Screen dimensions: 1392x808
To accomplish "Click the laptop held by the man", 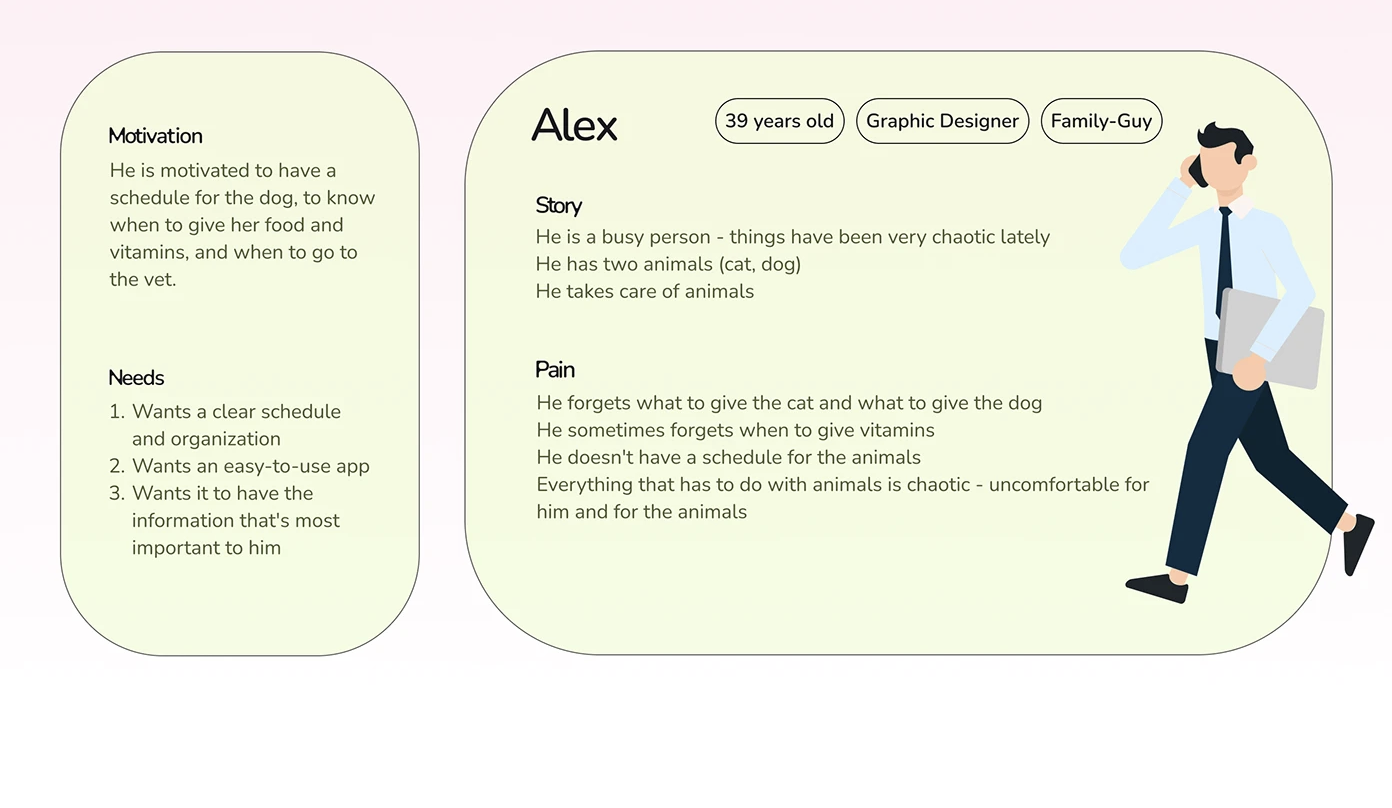I will point(1272,338).
